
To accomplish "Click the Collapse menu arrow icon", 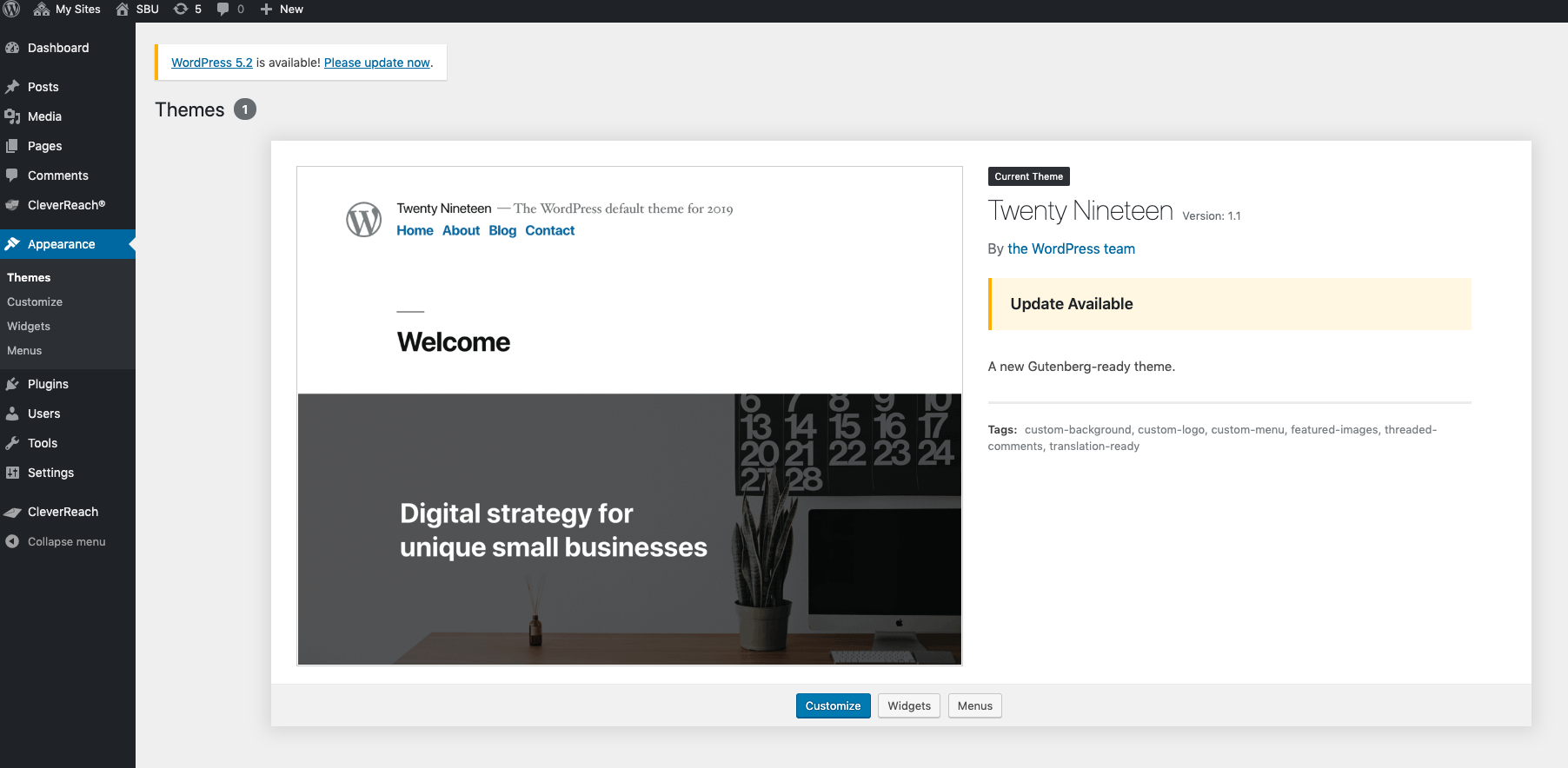I will [12, 541].
